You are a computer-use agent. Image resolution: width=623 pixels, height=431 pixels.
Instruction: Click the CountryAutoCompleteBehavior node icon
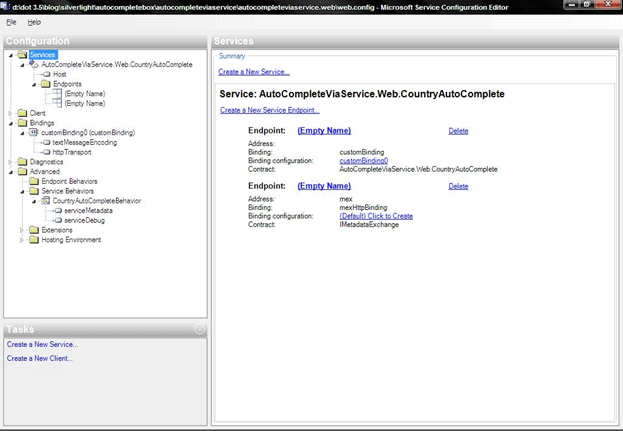pyautogui.click(x=46, y=201)
